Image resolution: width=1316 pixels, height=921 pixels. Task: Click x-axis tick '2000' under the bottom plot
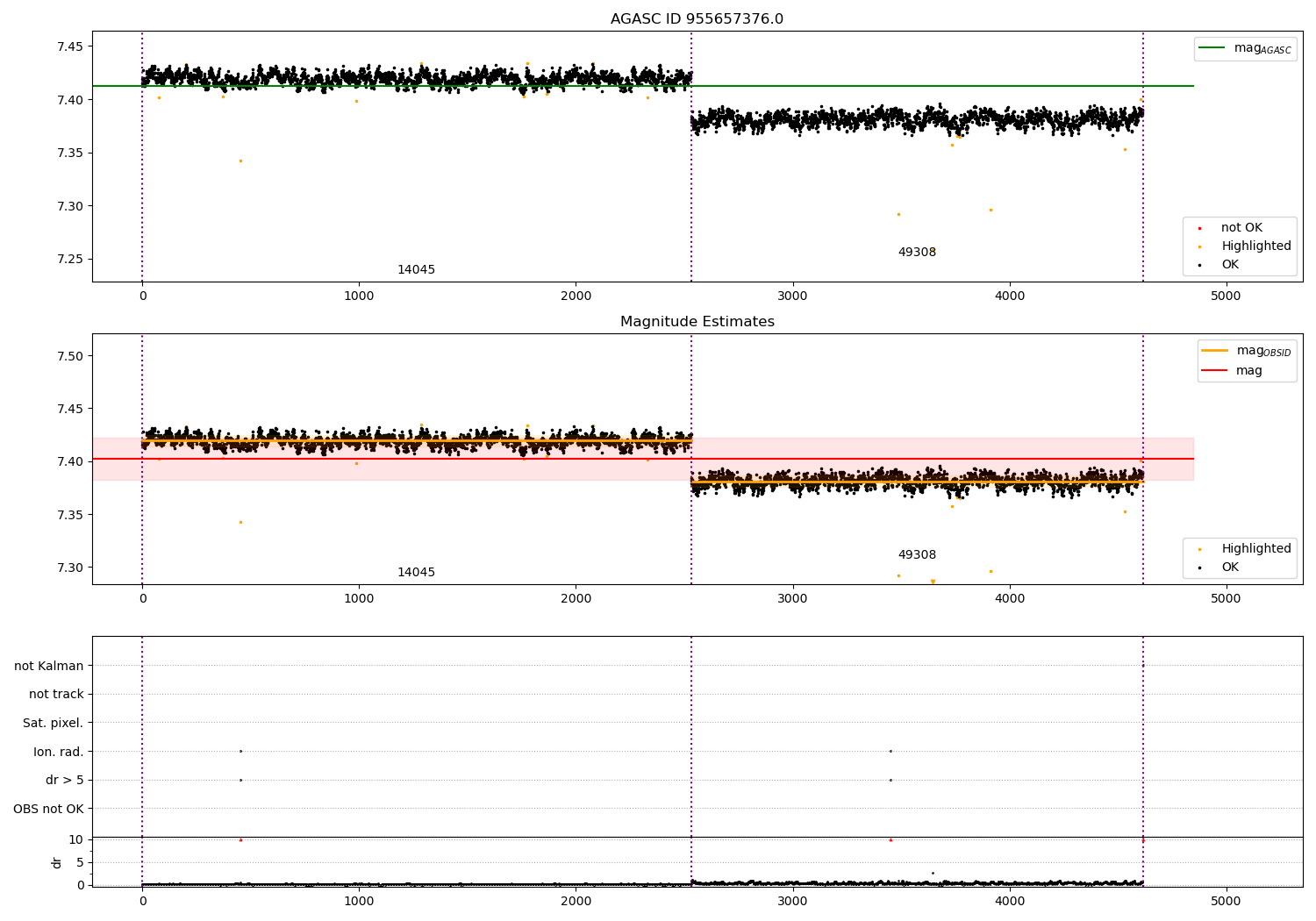576,902
